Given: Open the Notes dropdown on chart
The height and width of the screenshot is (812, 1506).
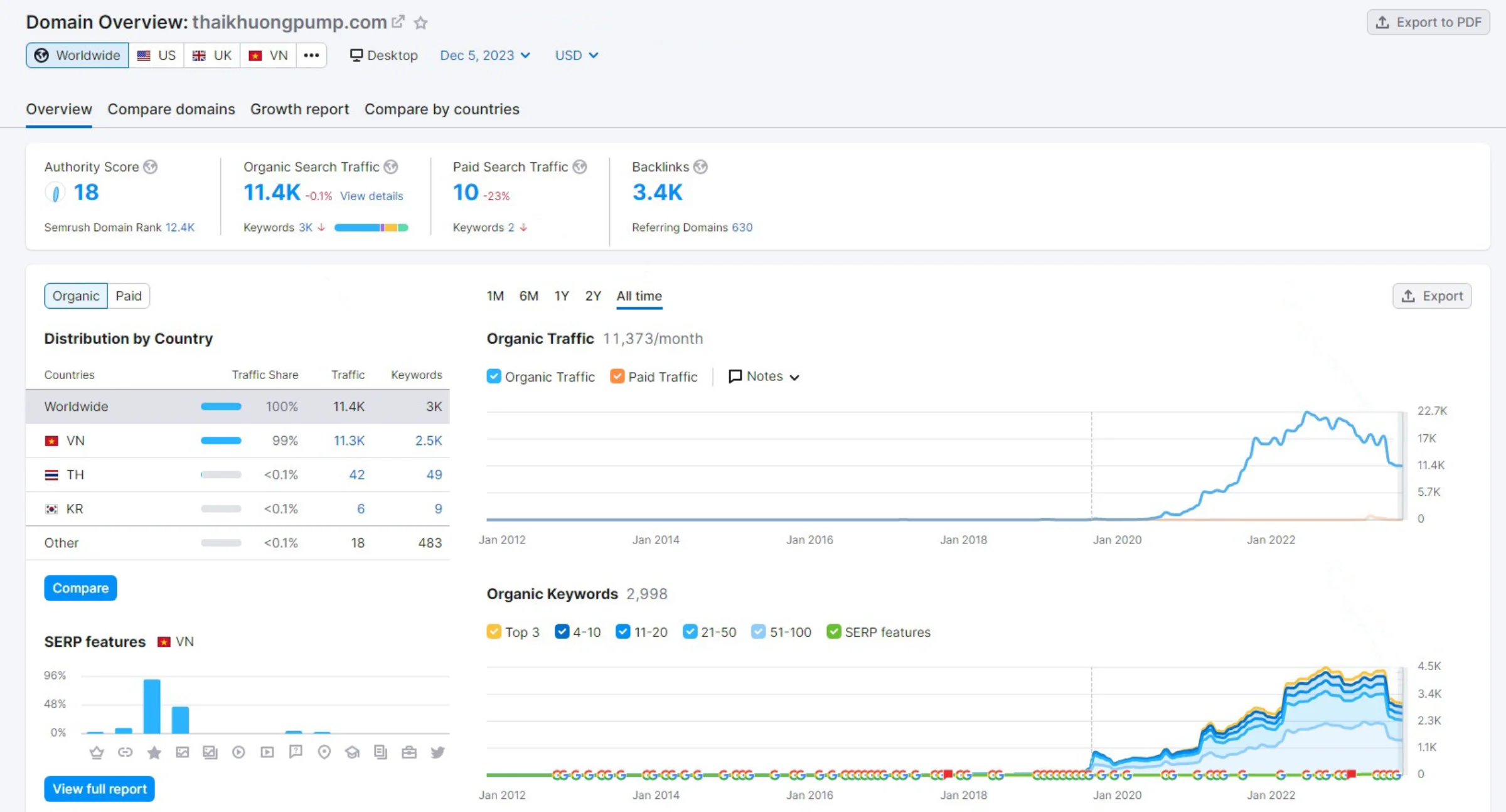Looking at the screenshot, I should [x=764, y=377].
